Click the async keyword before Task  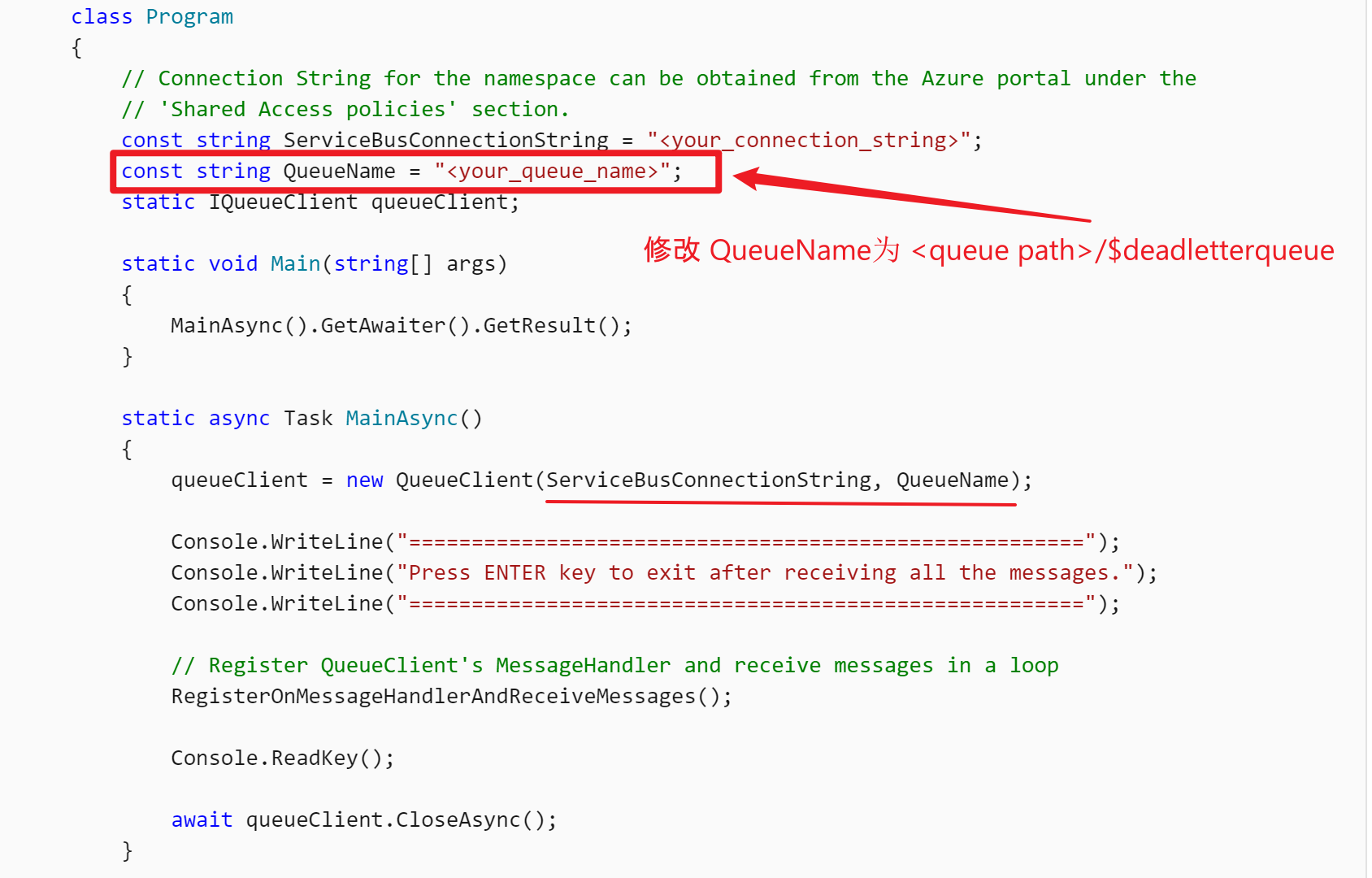pos(239,419)
